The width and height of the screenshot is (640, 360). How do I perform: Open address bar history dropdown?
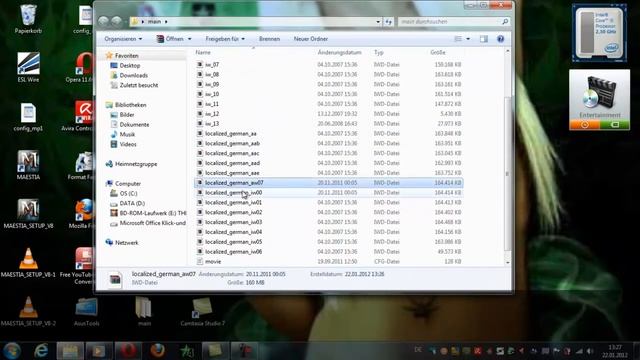[x=378, y=22]
